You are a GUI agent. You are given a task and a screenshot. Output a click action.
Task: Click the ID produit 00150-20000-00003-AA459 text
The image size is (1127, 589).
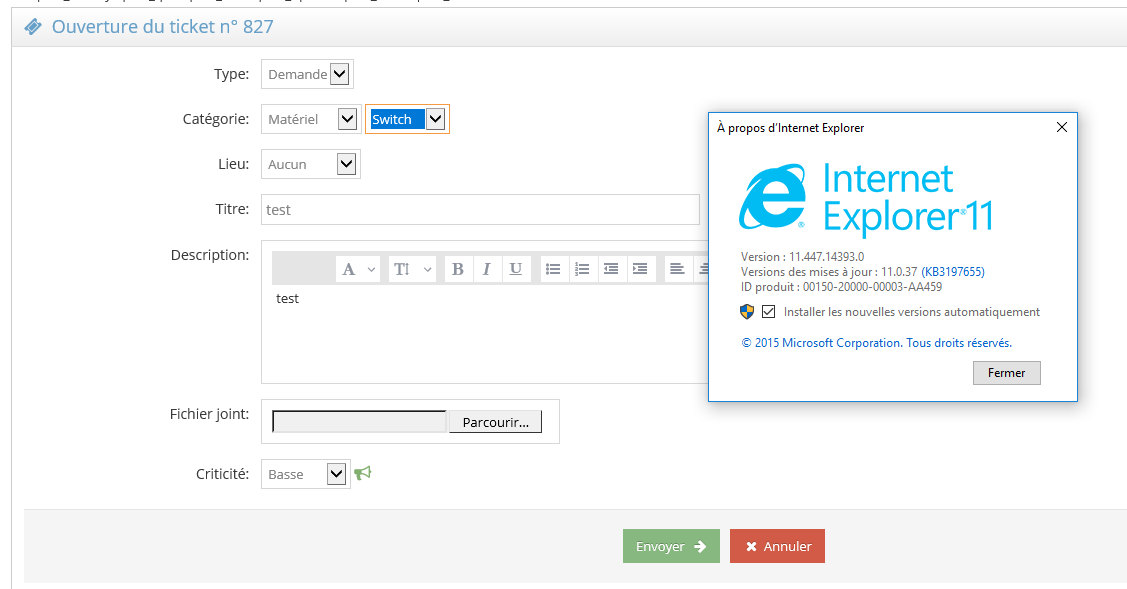click(x=841, y=287)
